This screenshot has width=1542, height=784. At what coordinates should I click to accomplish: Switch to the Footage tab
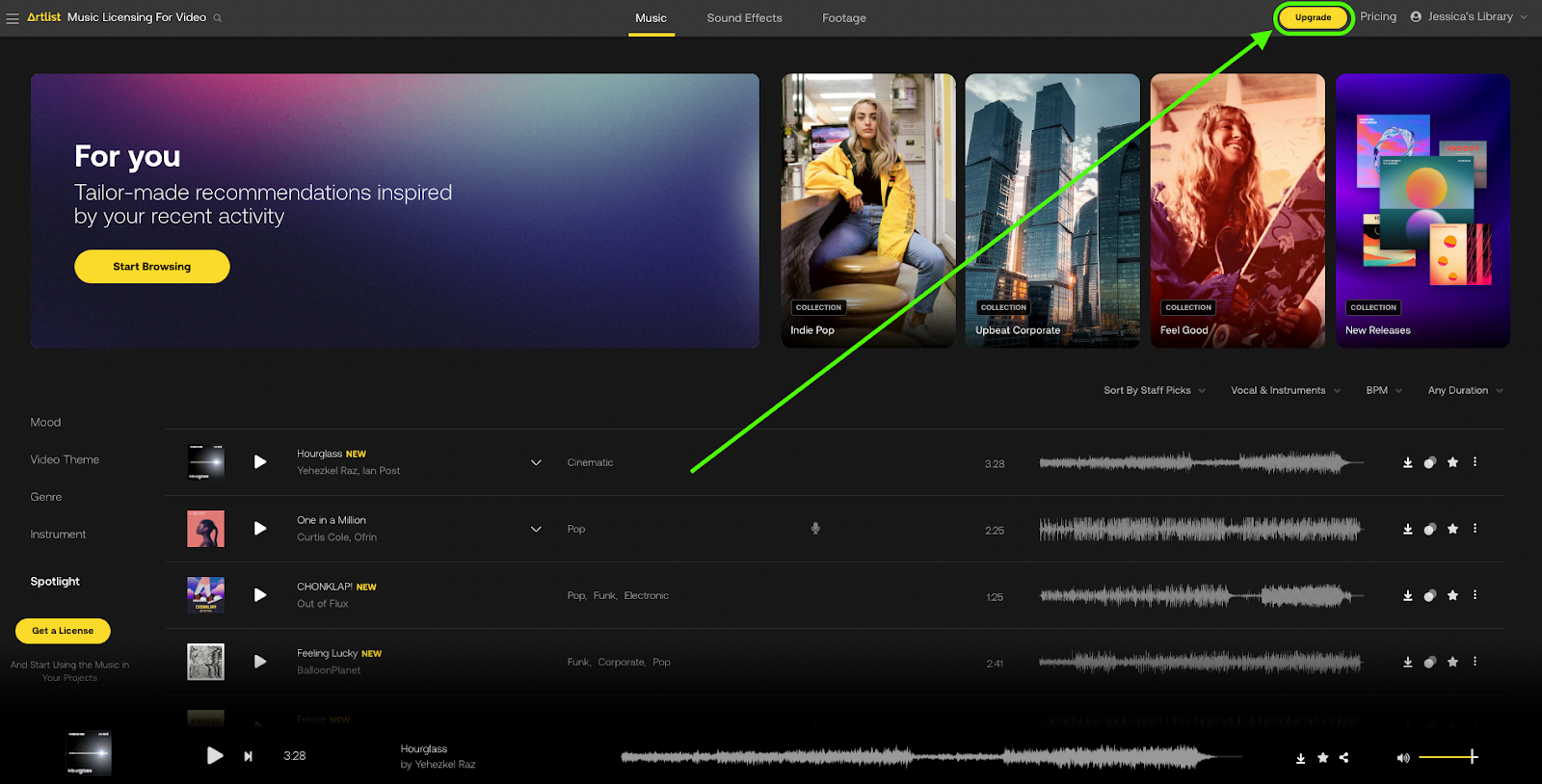(x=844, y=17)
